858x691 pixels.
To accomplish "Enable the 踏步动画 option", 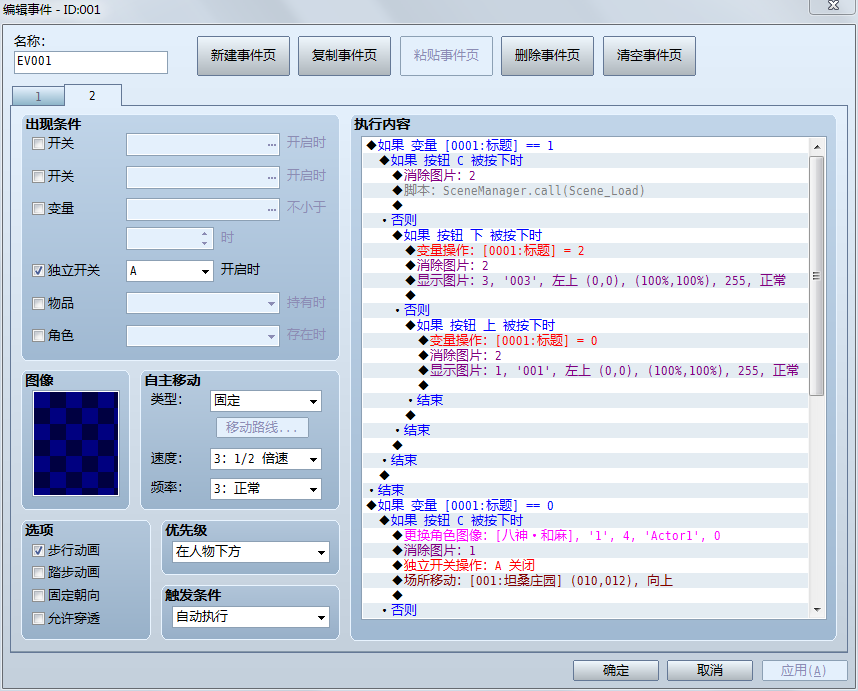I will point(38,572).
